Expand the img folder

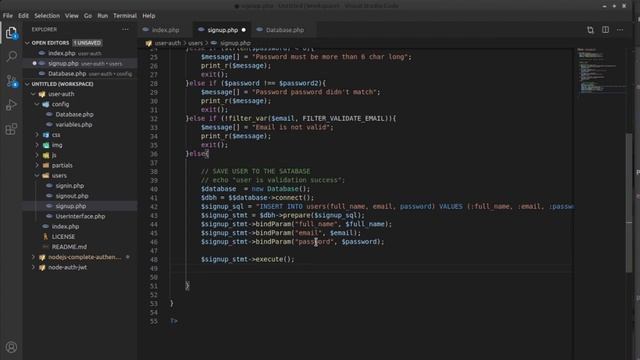coord(37,145)
